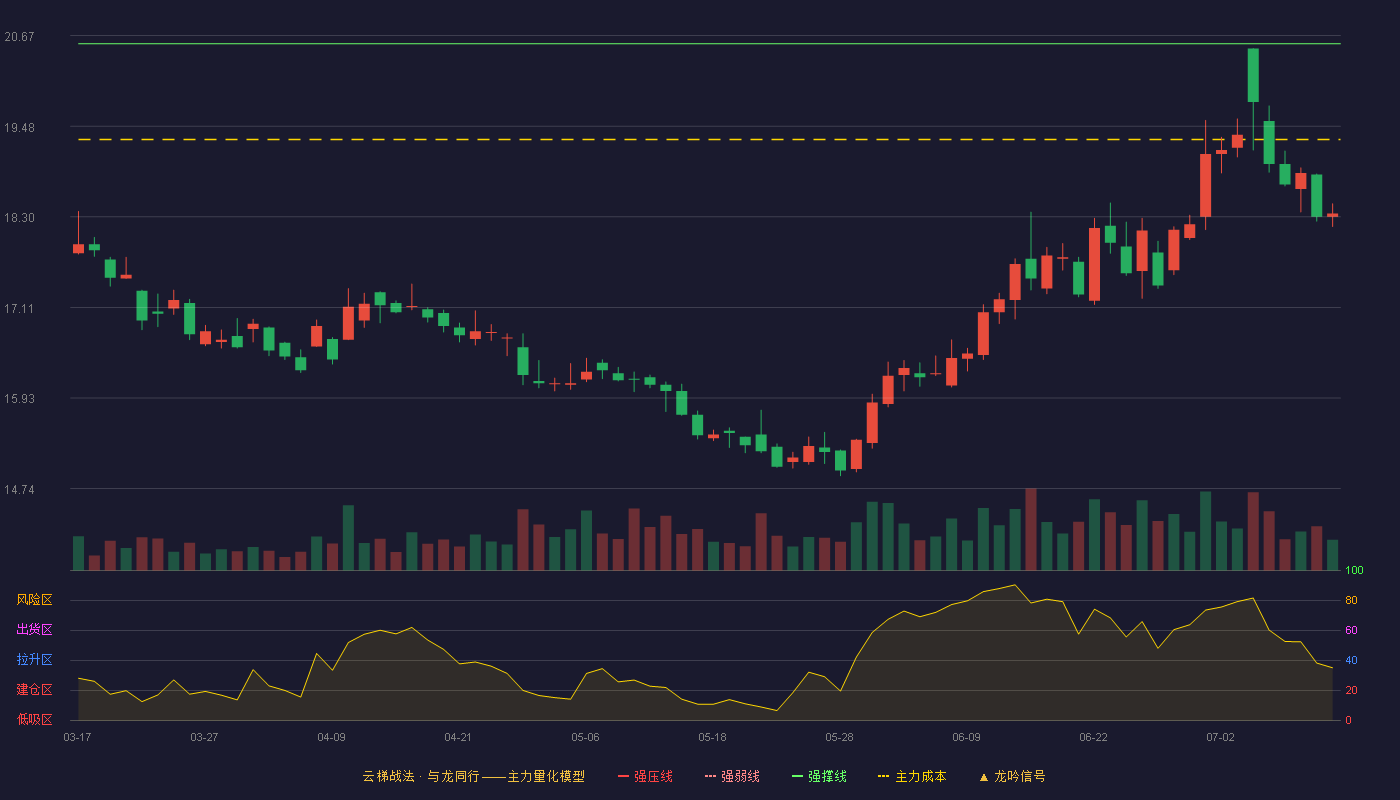Screen dimensions: 1400x800
Task: Click the 03-27 date label
Action: click(204, 737)
